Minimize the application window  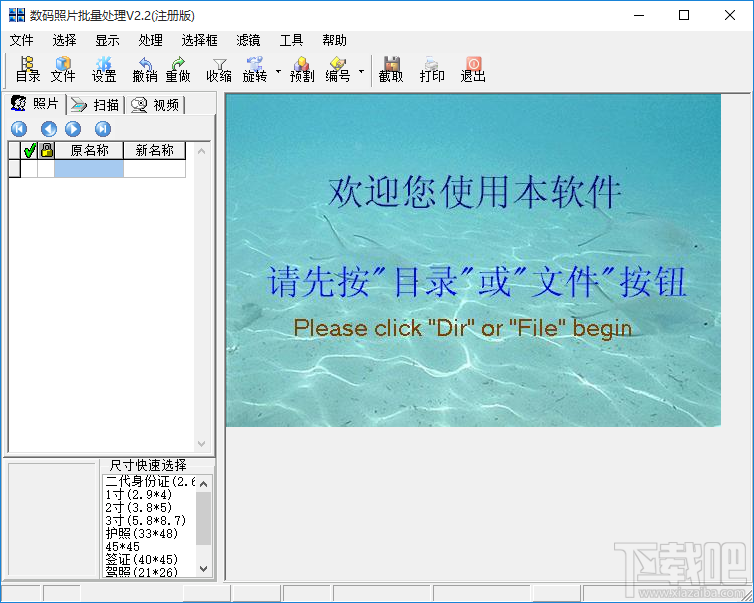click(639, 15)
